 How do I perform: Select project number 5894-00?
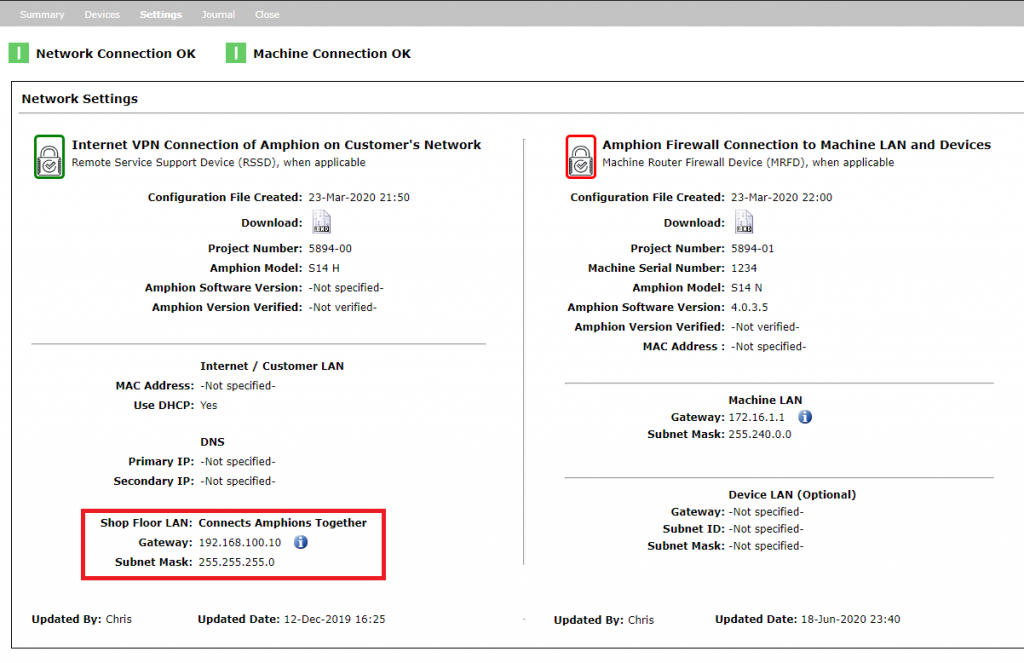330,248
